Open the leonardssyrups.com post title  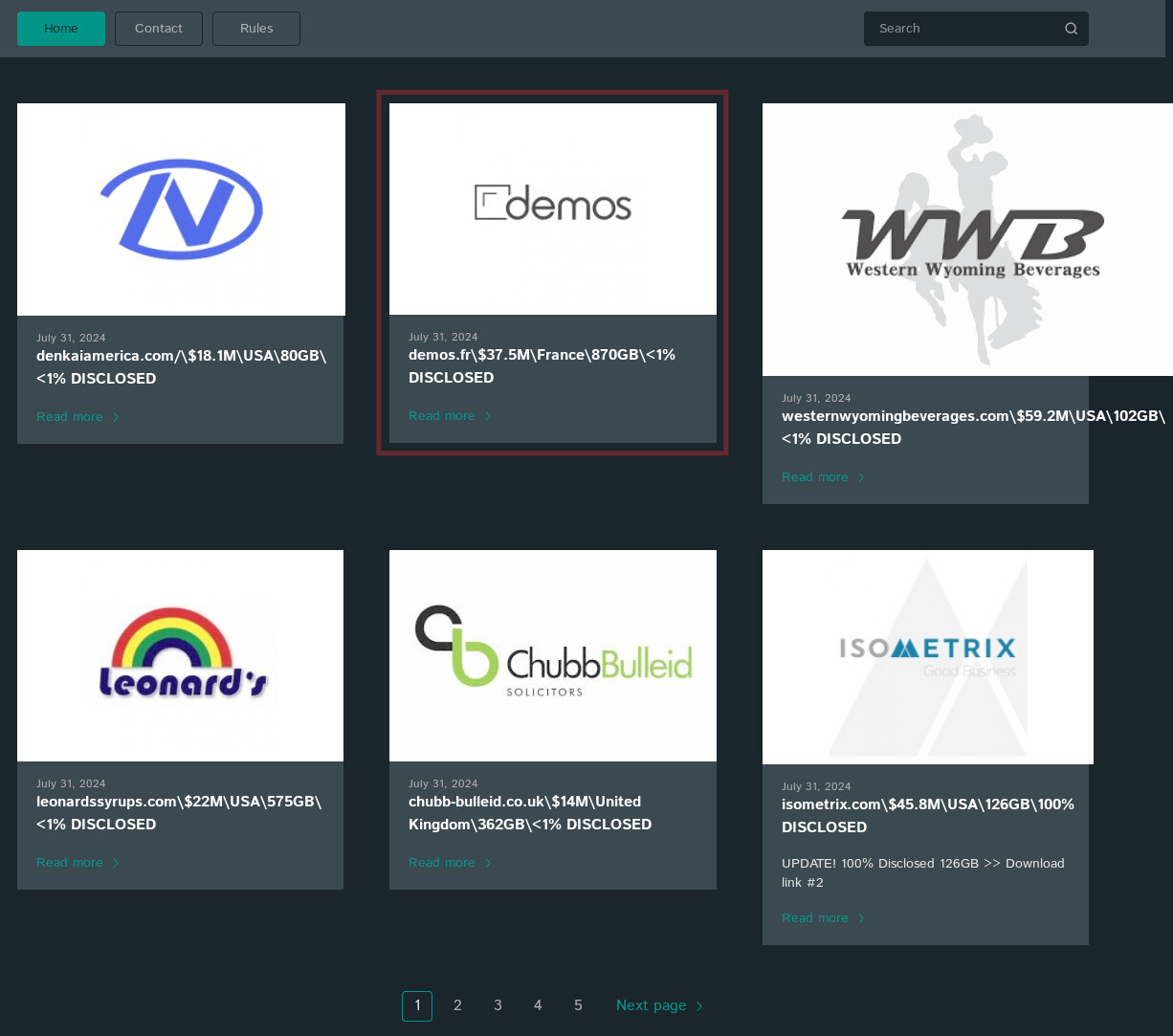(179, 813)
